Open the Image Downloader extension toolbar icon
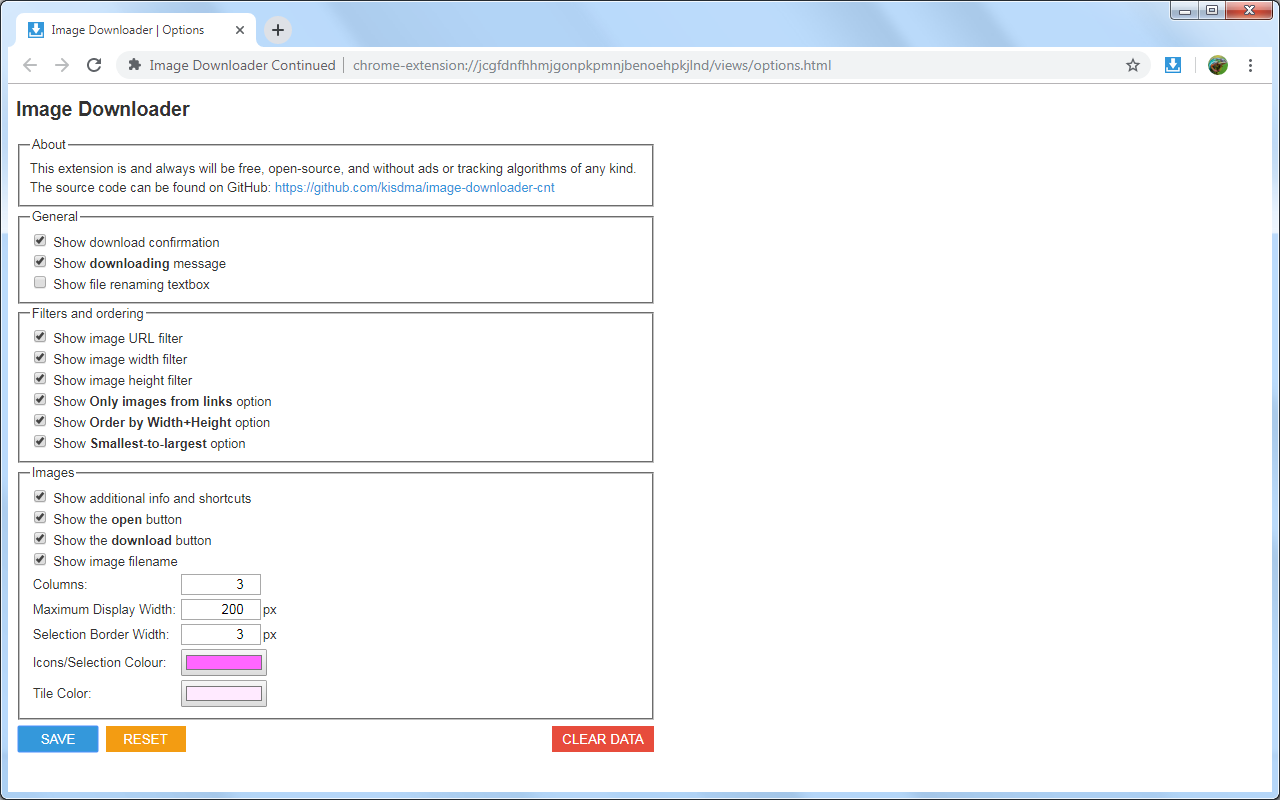The height and width of the screenshot is (800, 1280). tap(1173, 65)
